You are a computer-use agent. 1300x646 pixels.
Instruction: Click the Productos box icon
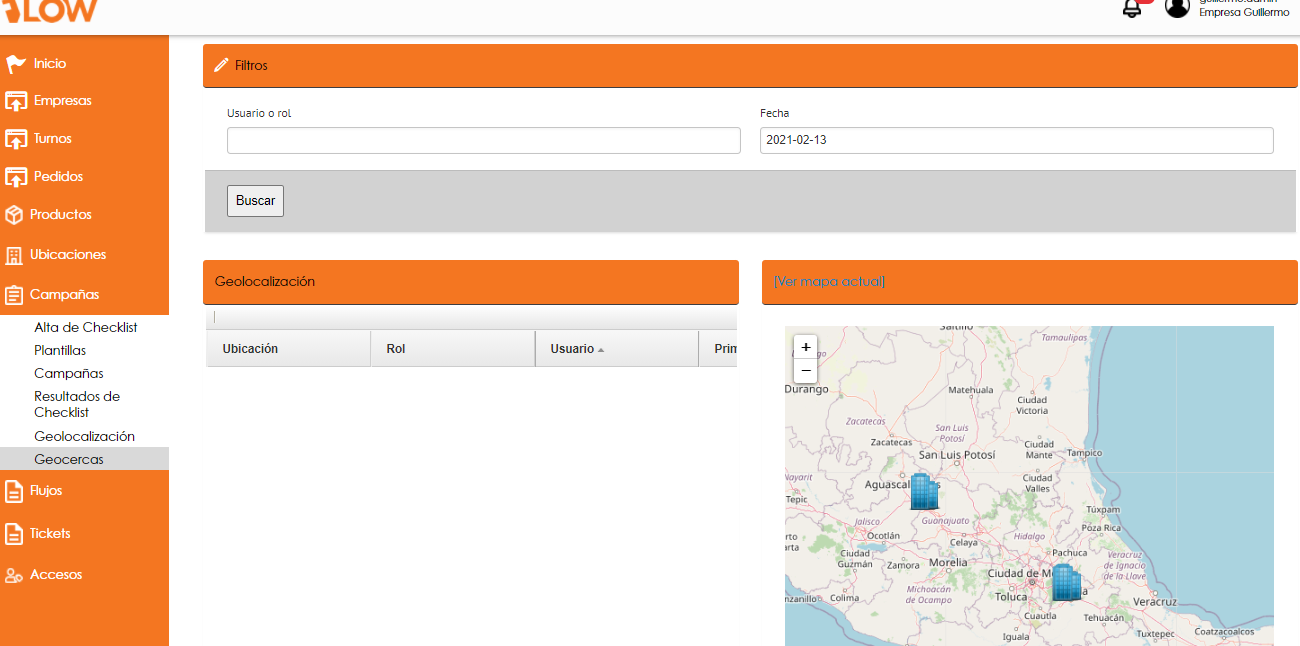click(13, 215)
